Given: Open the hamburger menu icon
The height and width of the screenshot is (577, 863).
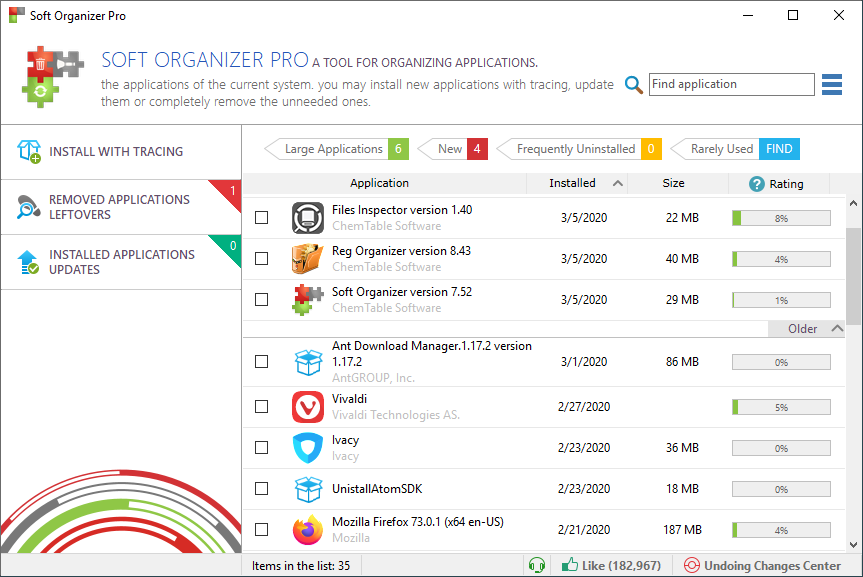Looking at the screenshot, I should click(x=832, y=85).
